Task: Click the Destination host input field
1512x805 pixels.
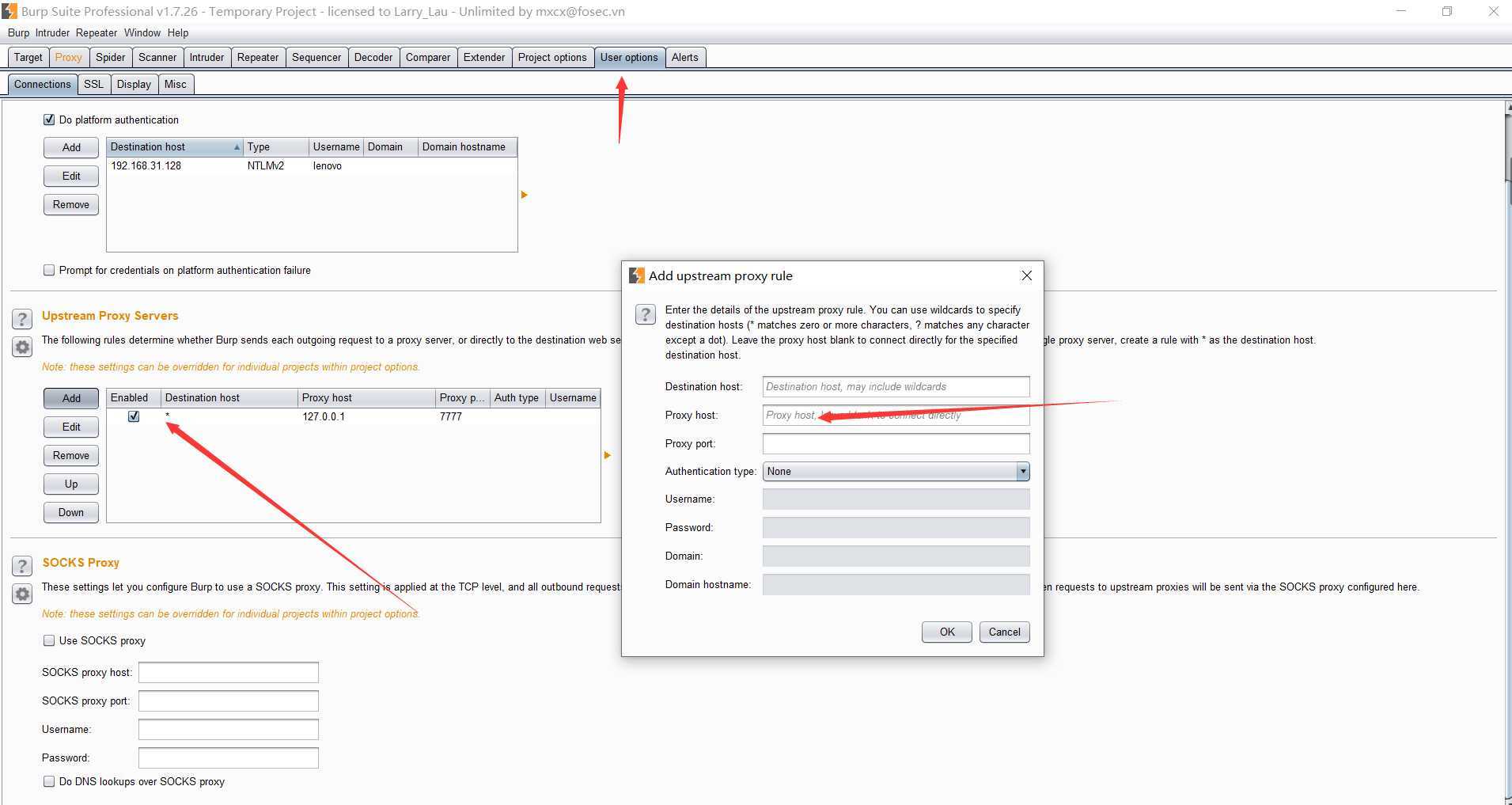Action: 896,386
